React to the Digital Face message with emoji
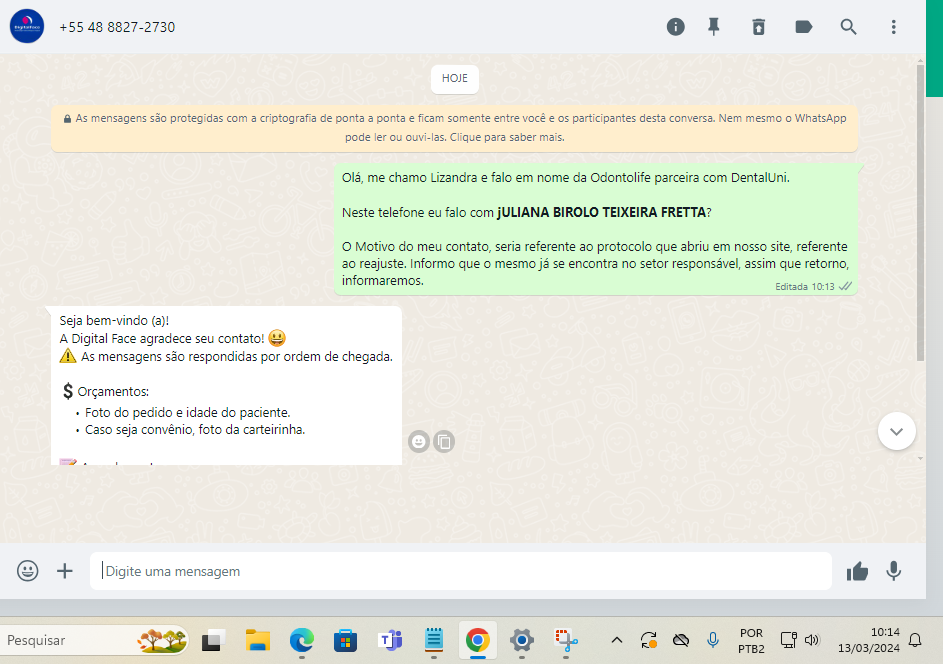 (x=419, y=442)
